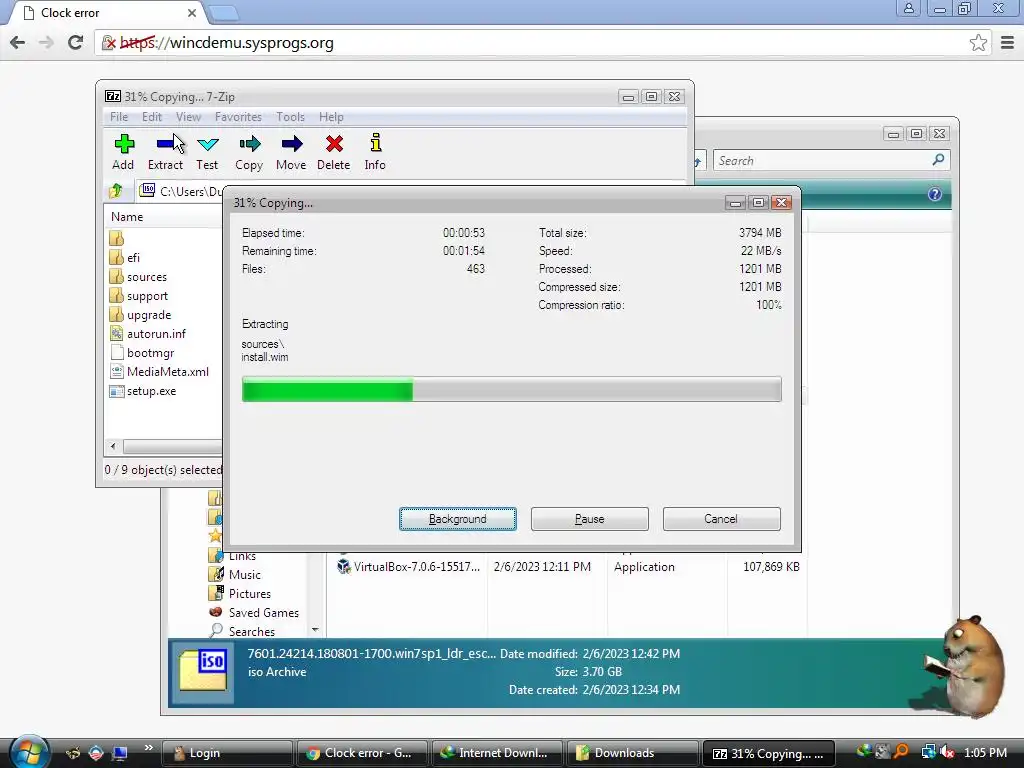Open the Tools menu in 7-Zip
This screenshot has width=1024, height=768.
[x=290, y=117]
